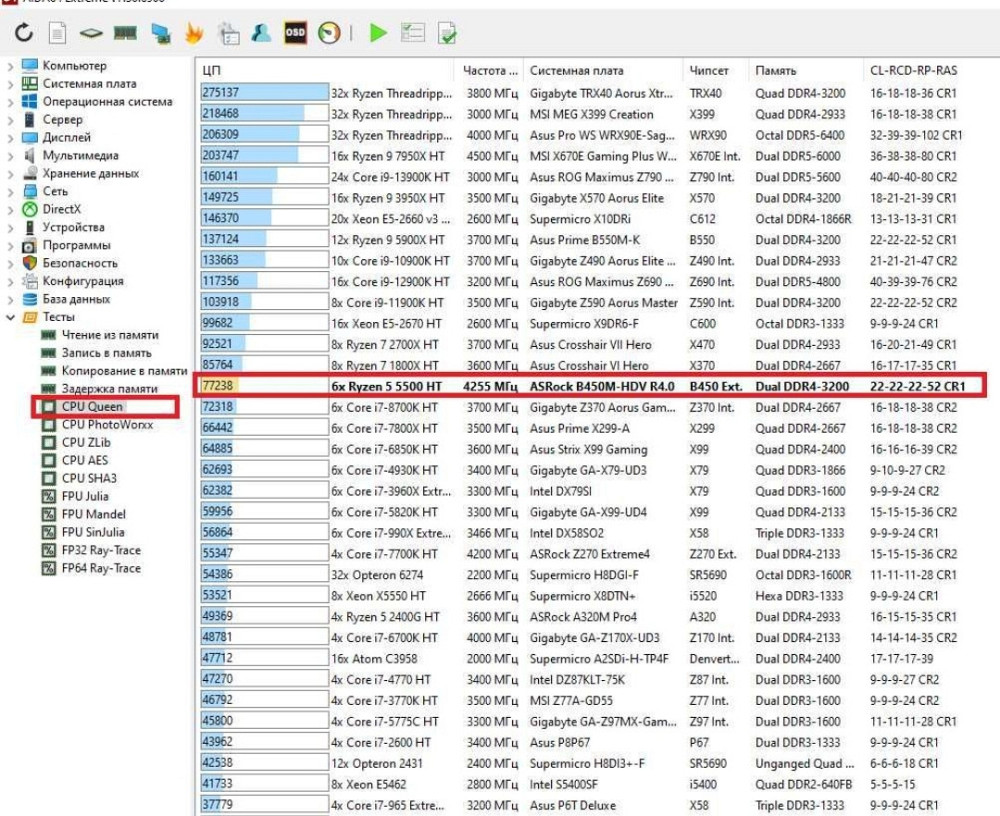Open the memory module benchmark icon

pyautogui.click(x=125, y=34)
